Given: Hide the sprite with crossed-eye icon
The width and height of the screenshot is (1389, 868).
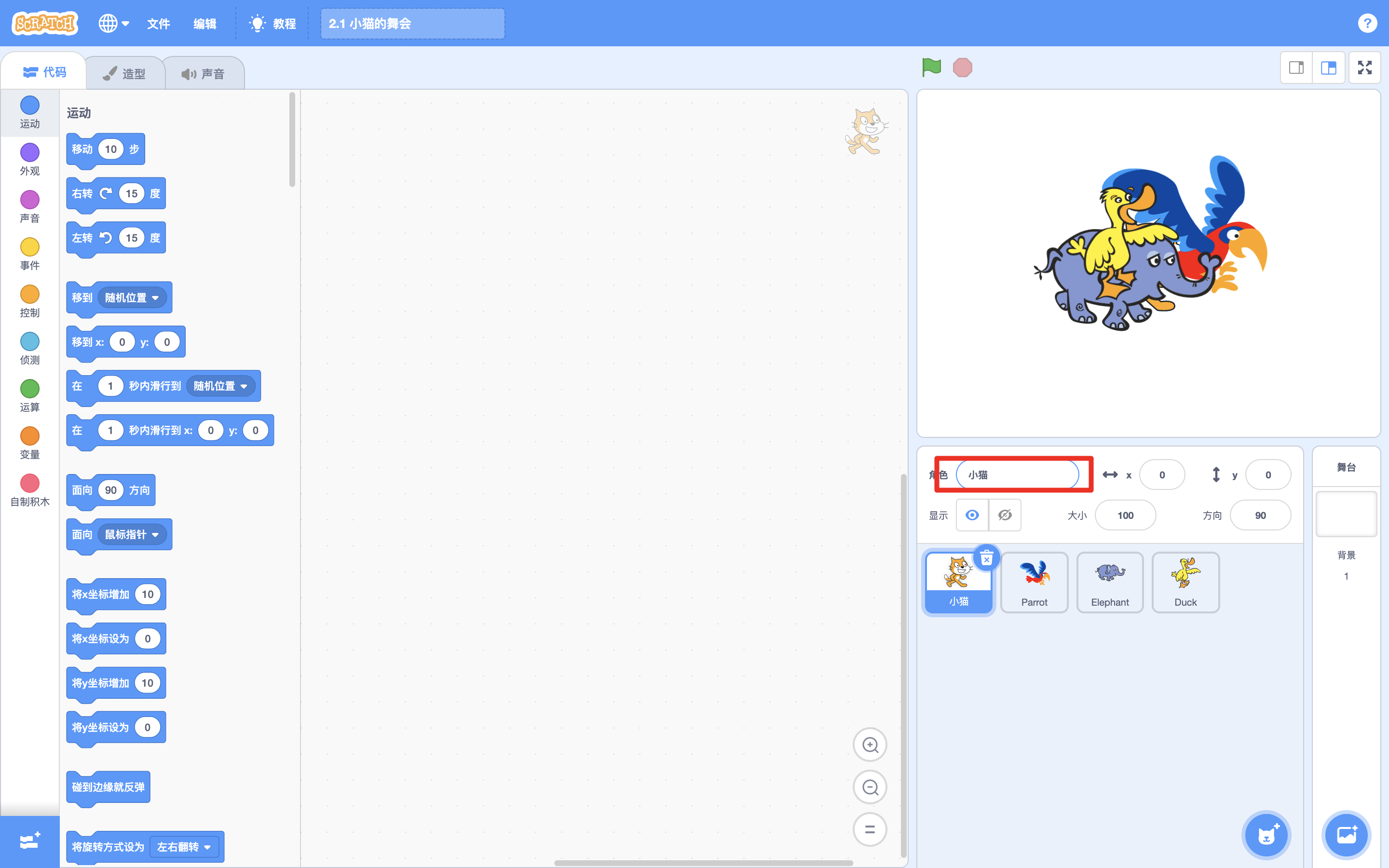Looking at the screenshot, I should pyautogui.click(x=1005, y=515).
